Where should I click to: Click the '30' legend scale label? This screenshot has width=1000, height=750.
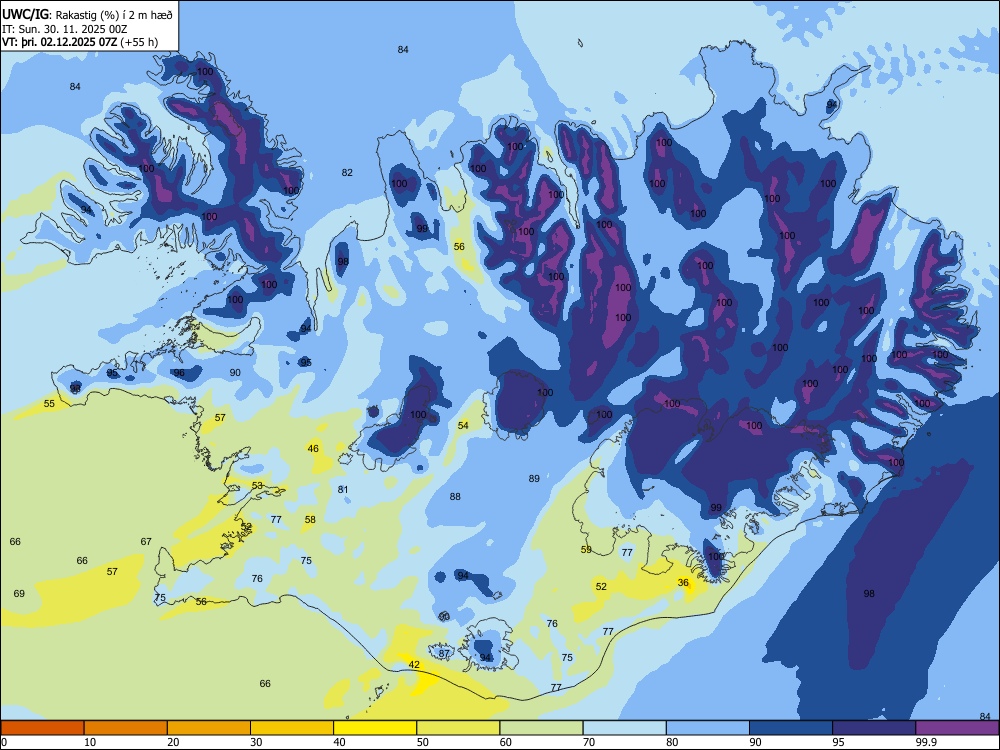pos(256,742)
